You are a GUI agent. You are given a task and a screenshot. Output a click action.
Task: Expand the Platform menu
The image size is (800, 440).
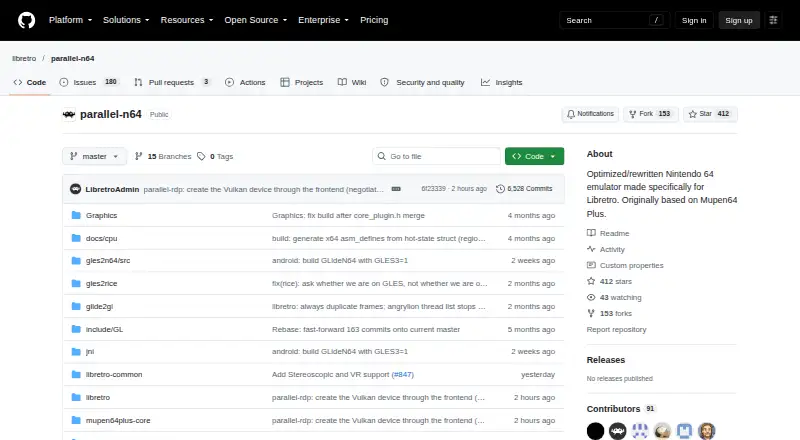pyautogui.click(x=70, y=20)
